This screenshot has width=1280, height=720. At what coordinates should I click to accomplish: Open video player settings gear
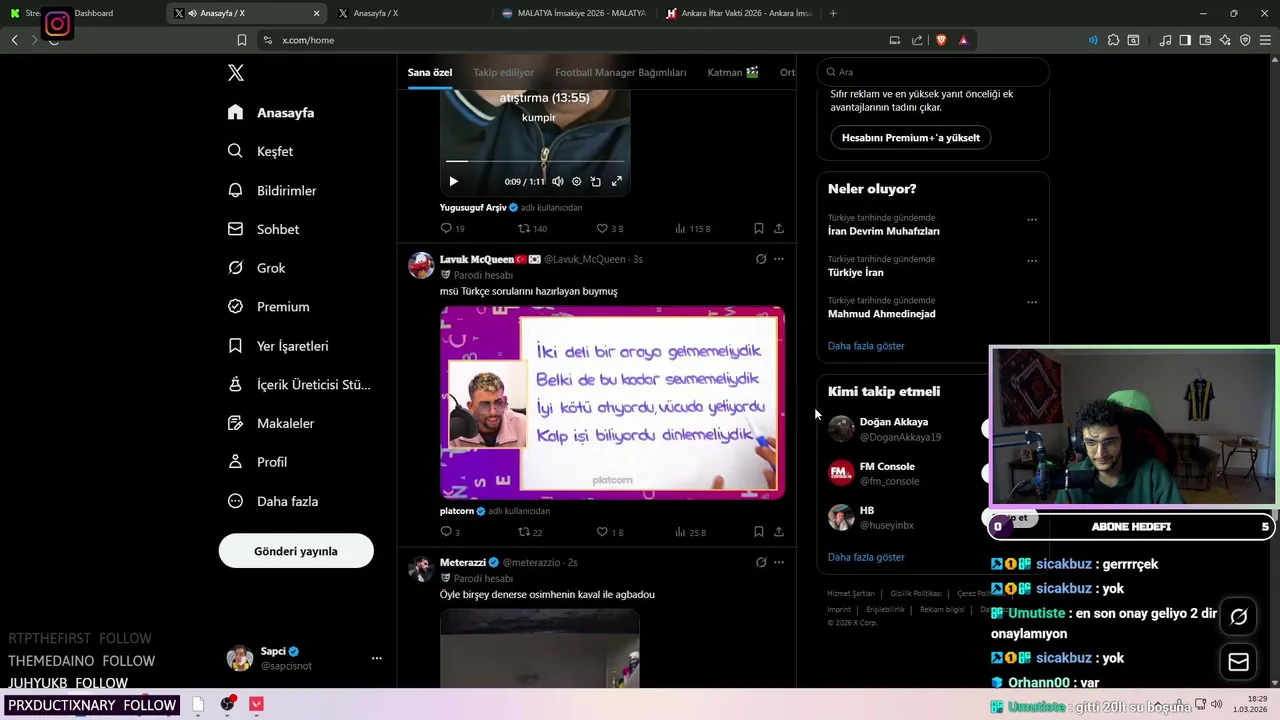tap(576, 181)
